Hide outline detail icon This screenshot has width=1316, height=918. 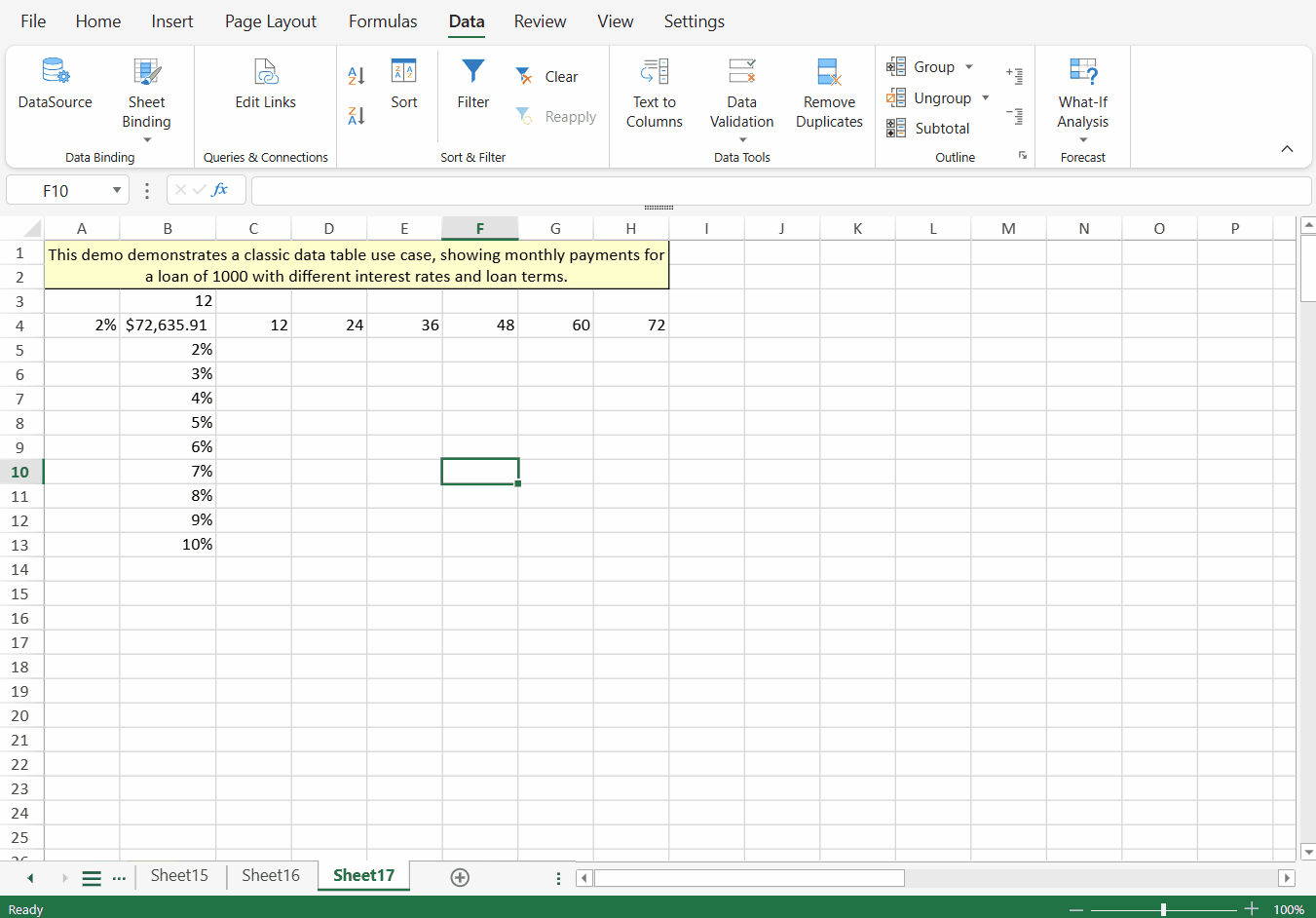click(1015, 116)
